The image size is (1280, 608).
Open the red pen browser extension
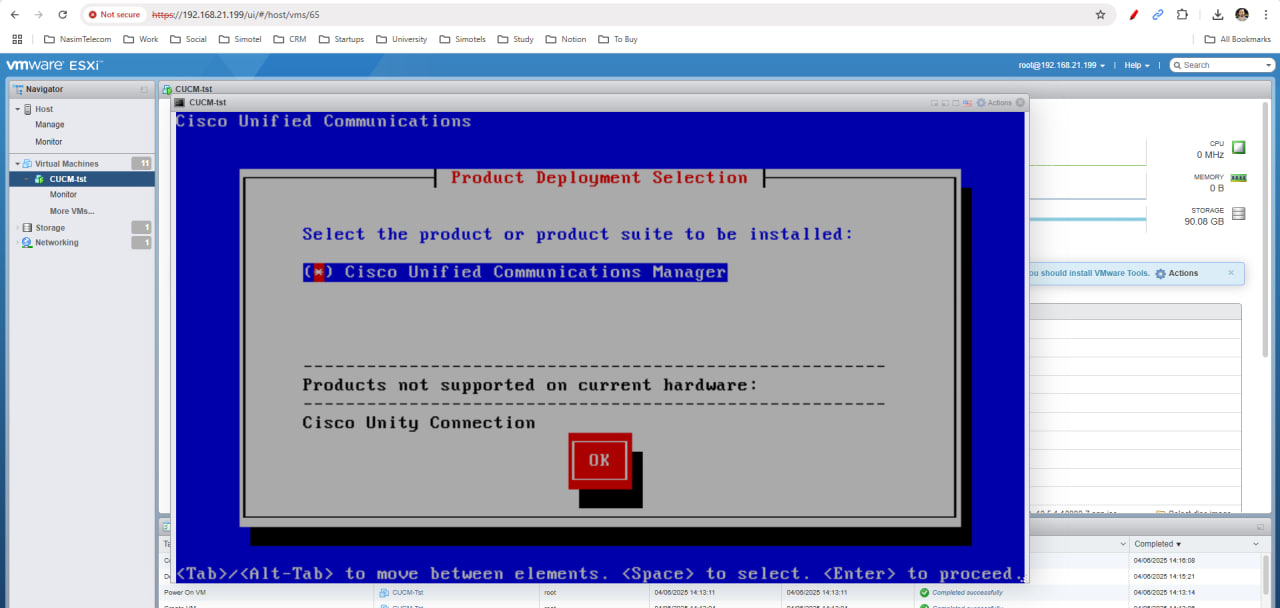coord(1133,15)
